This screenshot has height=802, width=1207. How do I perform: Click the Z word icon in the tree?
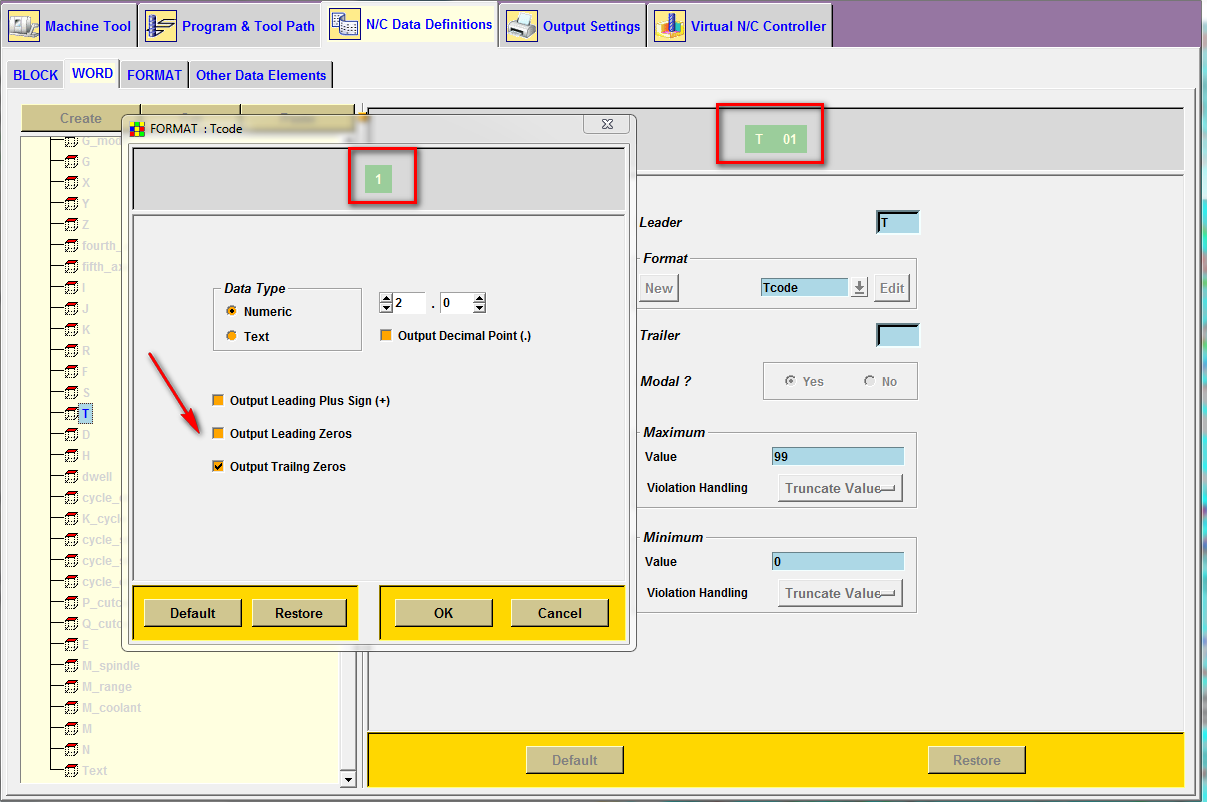71,225
